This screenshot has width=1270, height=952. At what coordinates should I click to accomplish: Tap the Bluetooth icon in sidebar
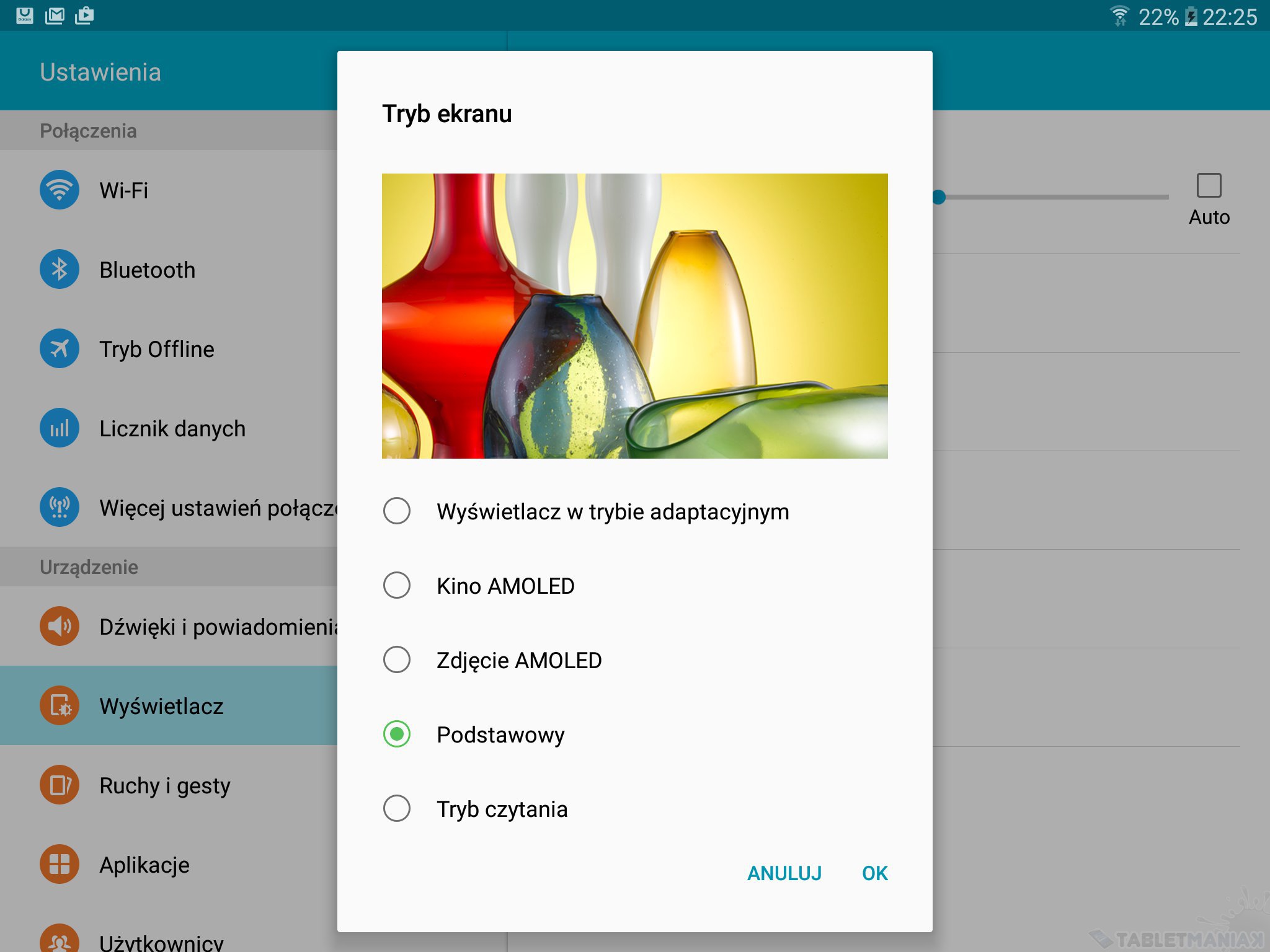tap(60, 269)
